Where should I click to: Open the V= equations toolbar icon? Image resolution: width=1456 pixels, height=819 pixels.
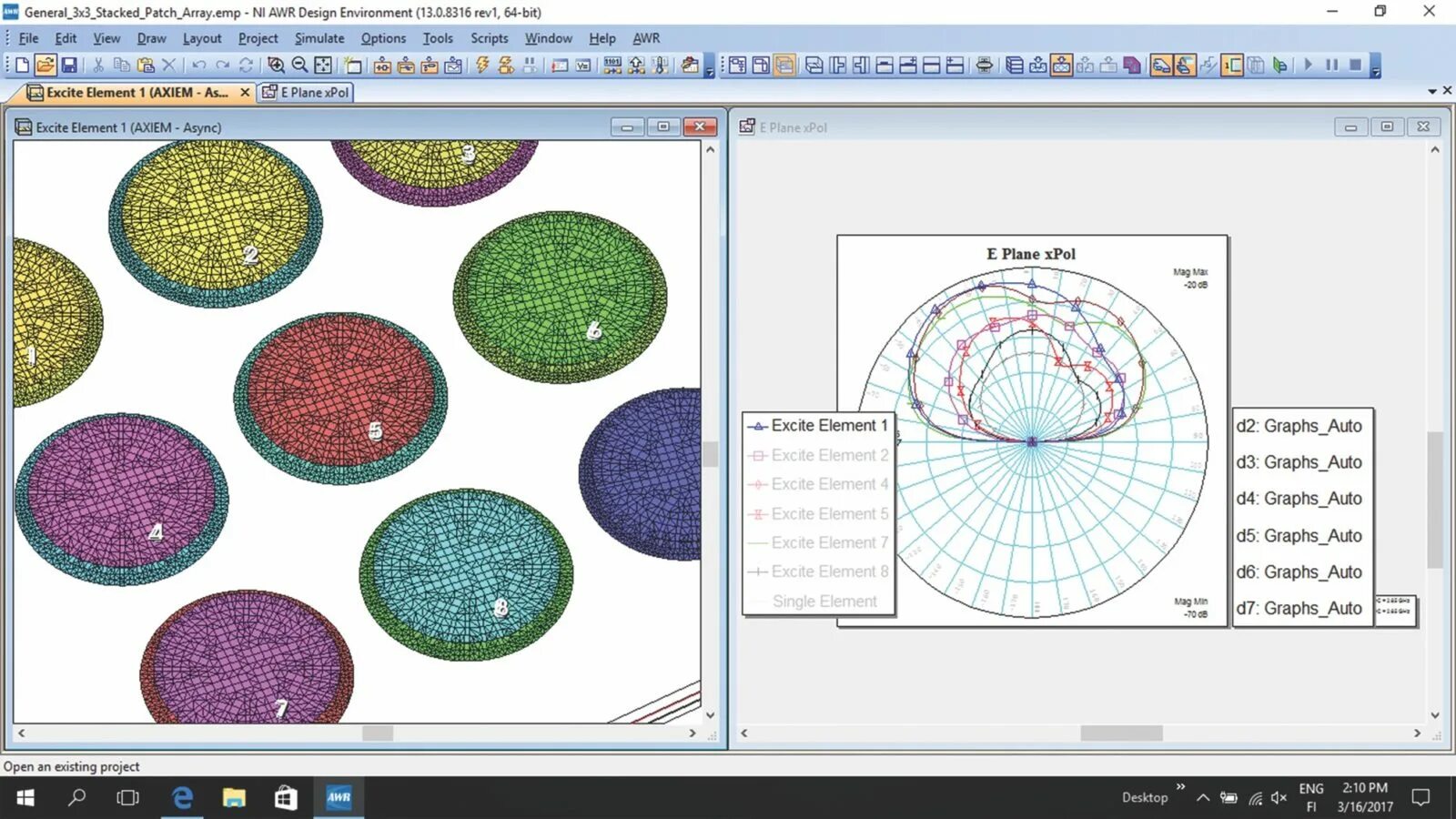pyautogui.click(x=583, y=65)
